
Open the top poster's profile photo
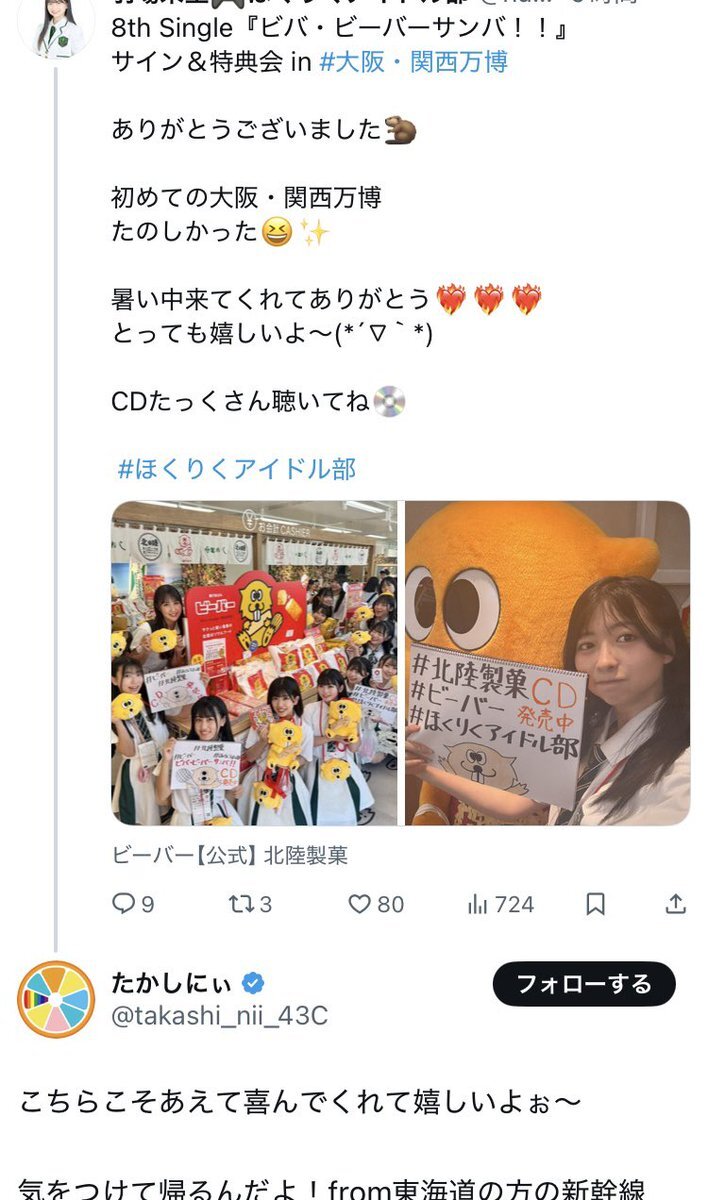57,27
